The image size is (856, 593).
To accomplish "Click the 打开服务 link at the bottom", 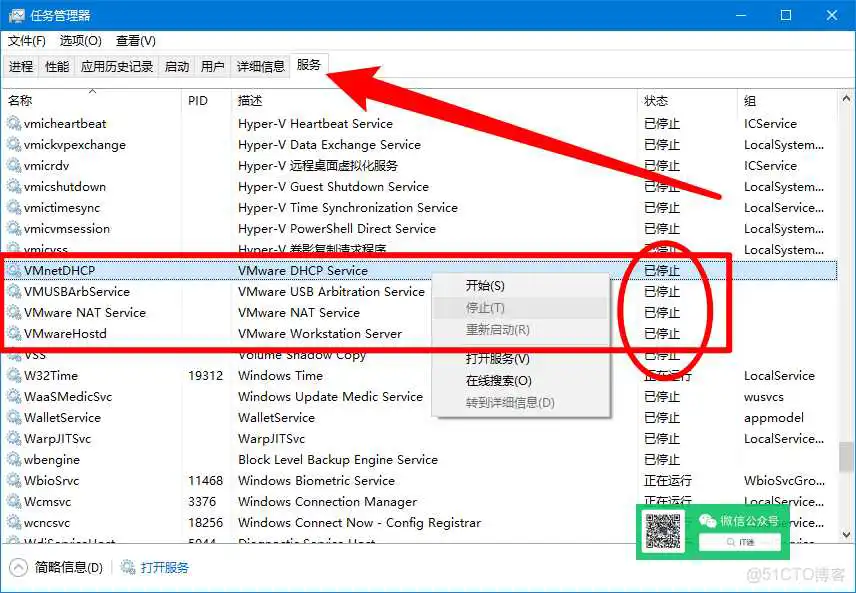I will (166, 565).
